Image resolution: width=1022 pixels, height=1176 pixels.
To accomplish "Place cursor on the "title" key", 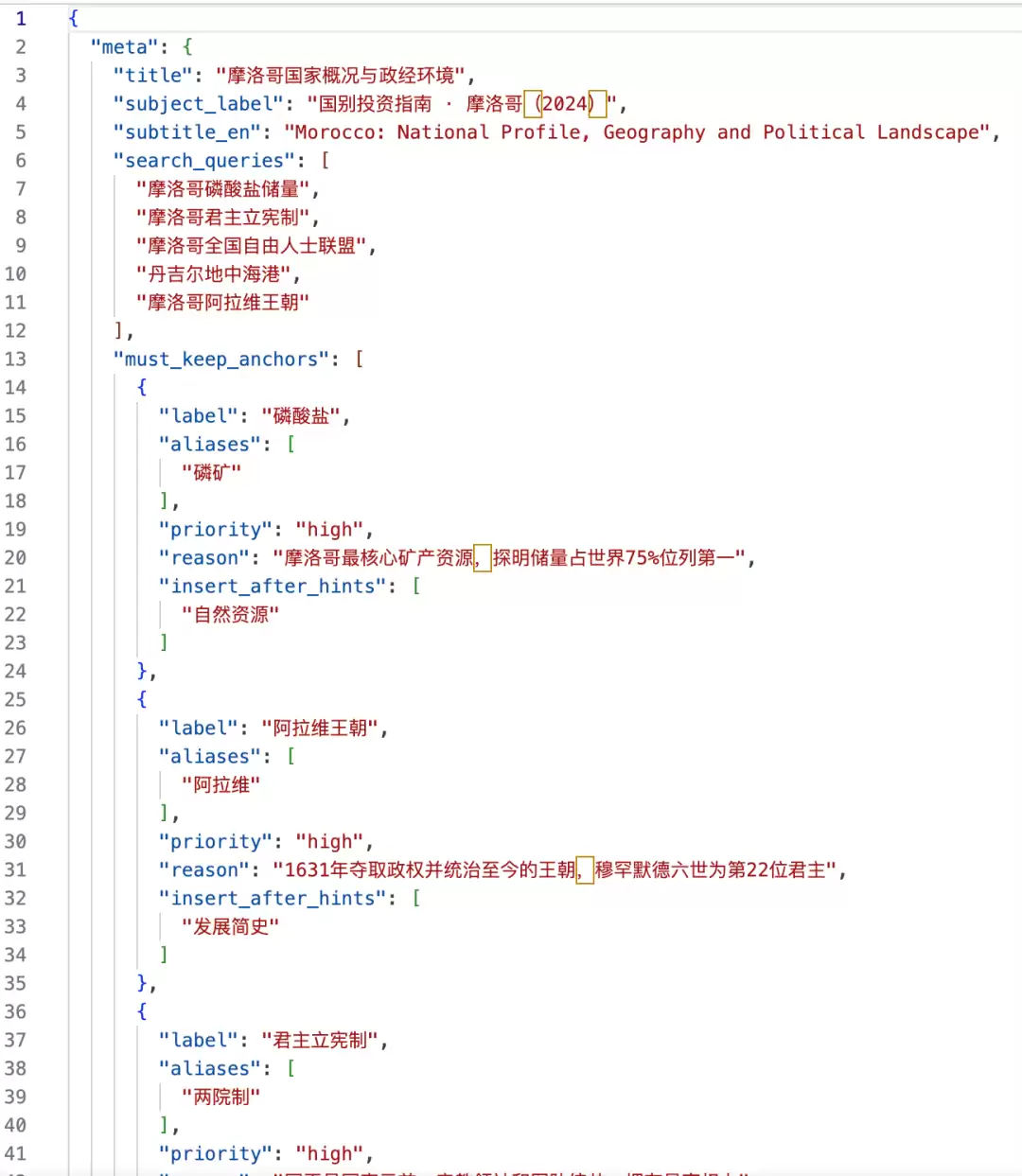I will point(153,75).
